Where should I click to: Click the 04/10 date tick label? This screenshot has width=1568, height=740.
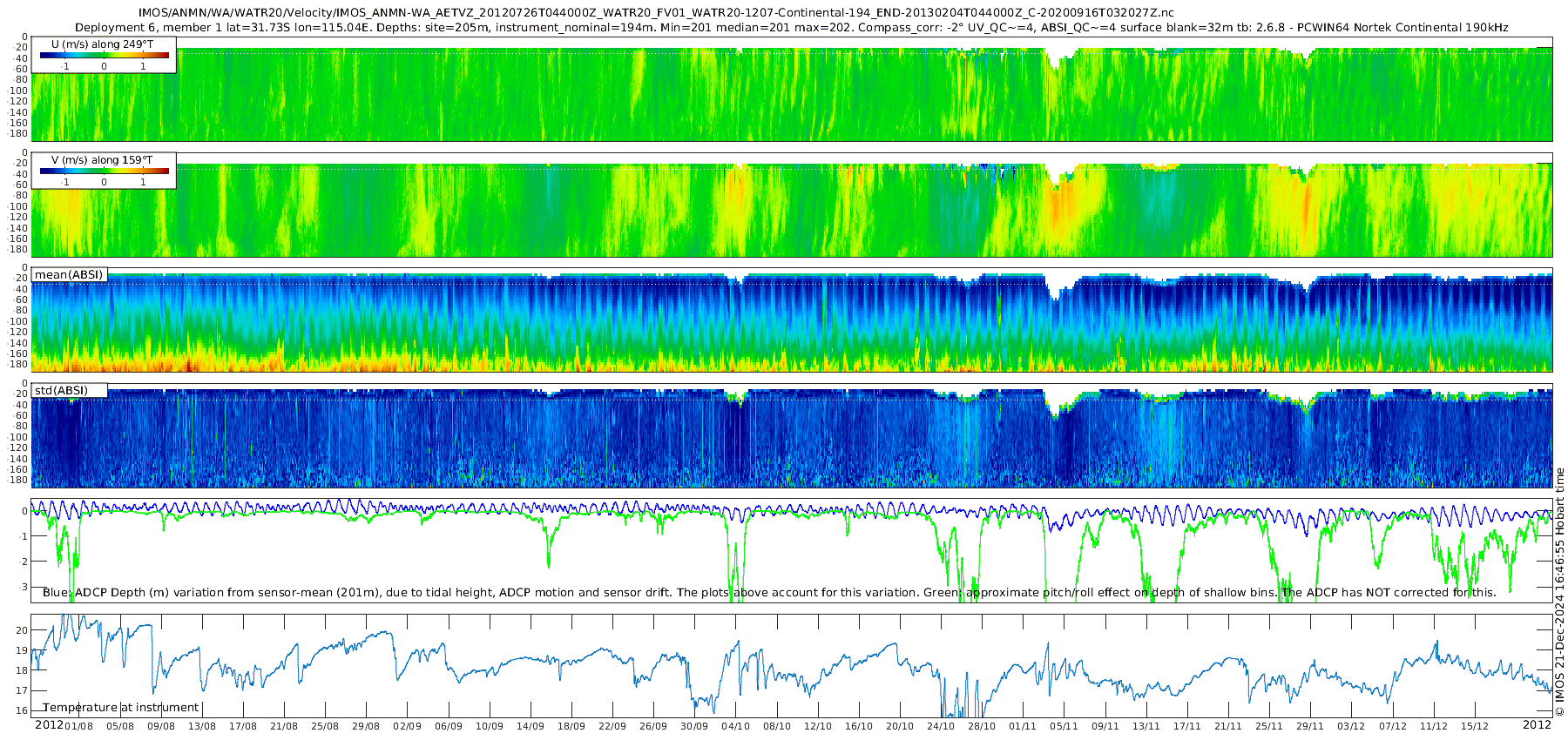coord(735,726)
